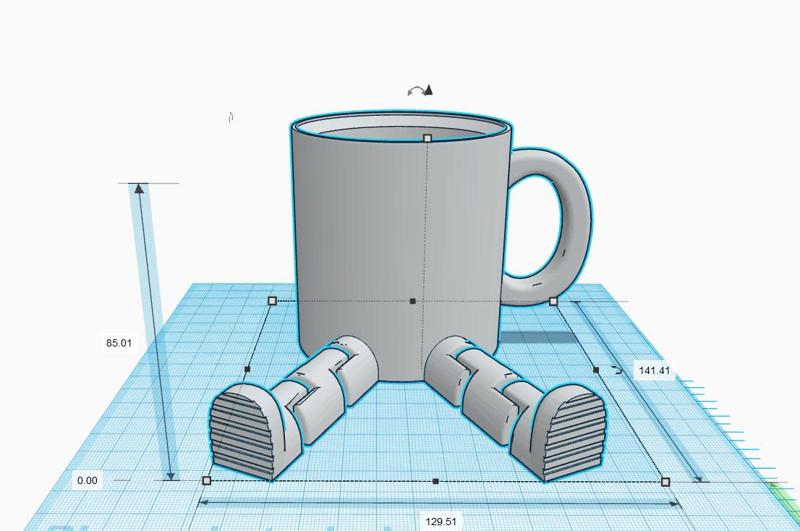
Task: Click the black midpoint handle on the left edge
Action: pos(247,369)
